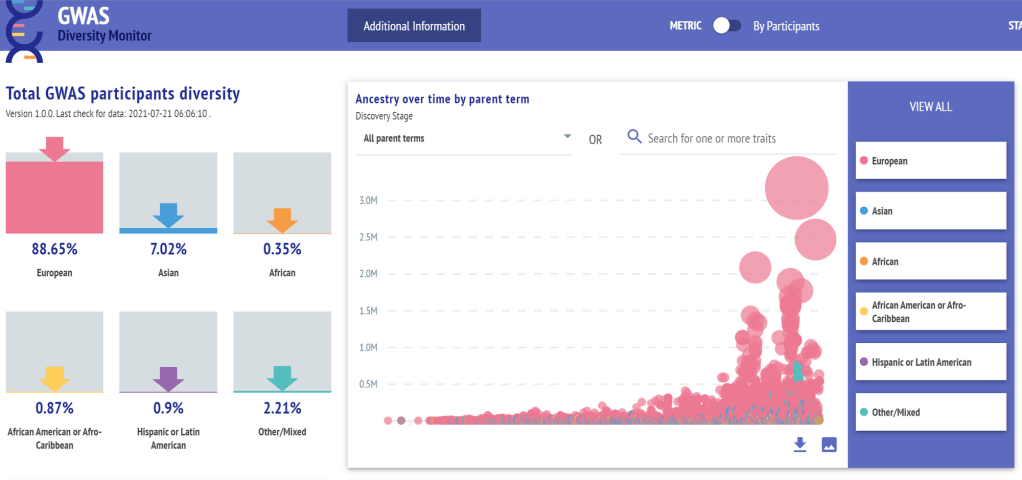Click the download chart icon
Viewport: 1022px width, 480px height.
click(799, 444)
